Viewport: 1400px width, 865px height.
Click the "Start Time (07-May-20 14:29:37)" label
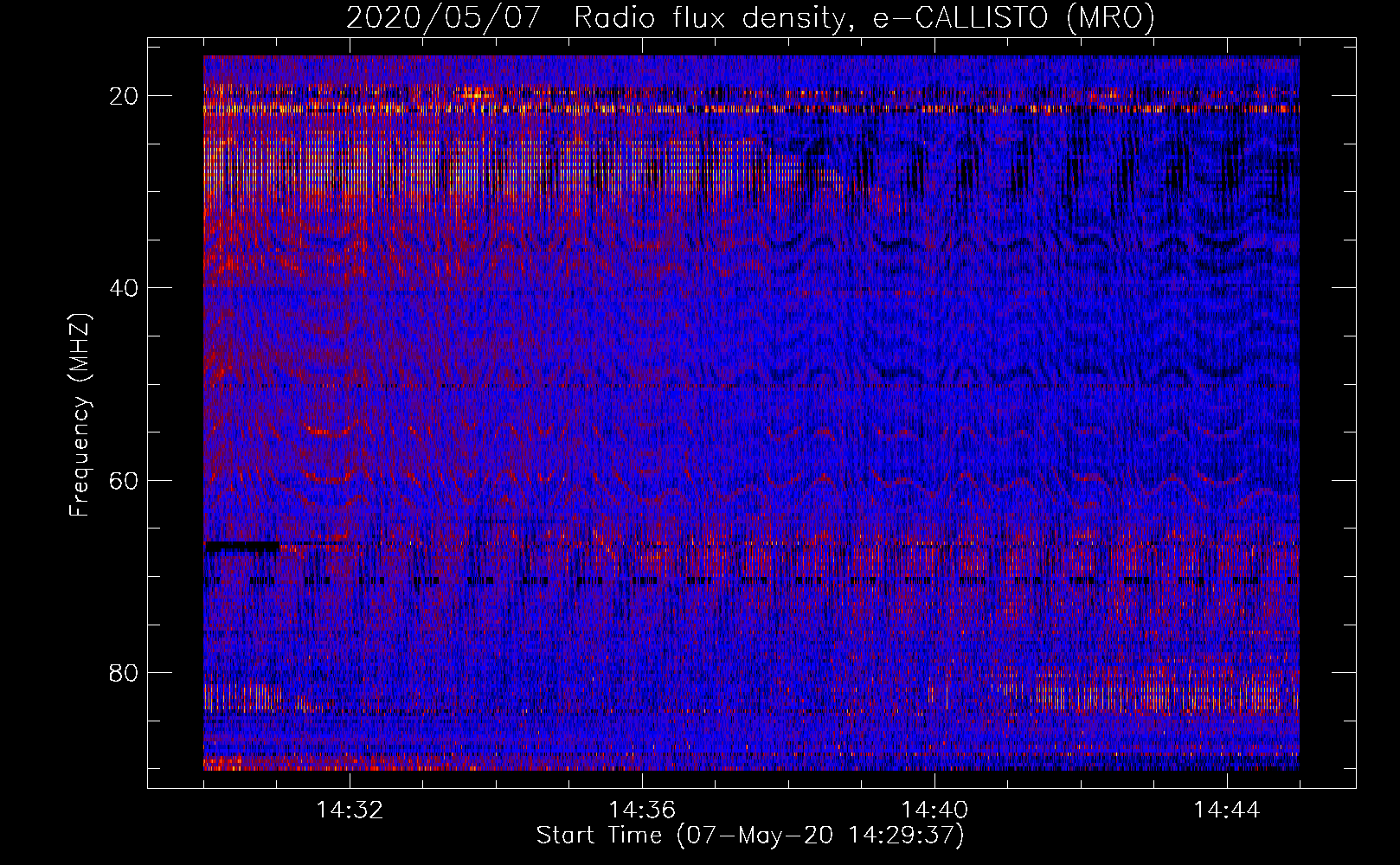[x=750, y=836]
